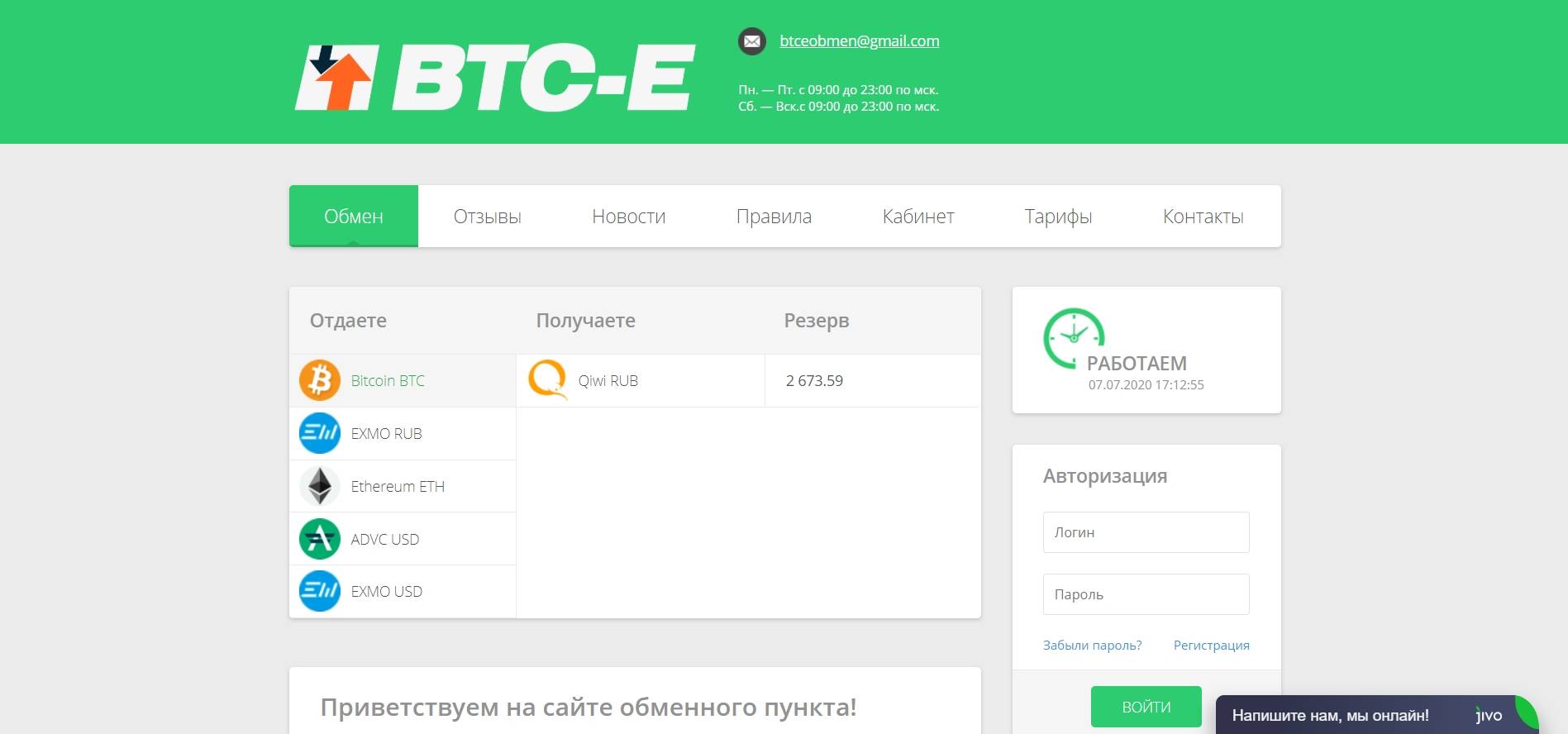Click the Ethereum ETH diamond icon

(x=320, y=486)
